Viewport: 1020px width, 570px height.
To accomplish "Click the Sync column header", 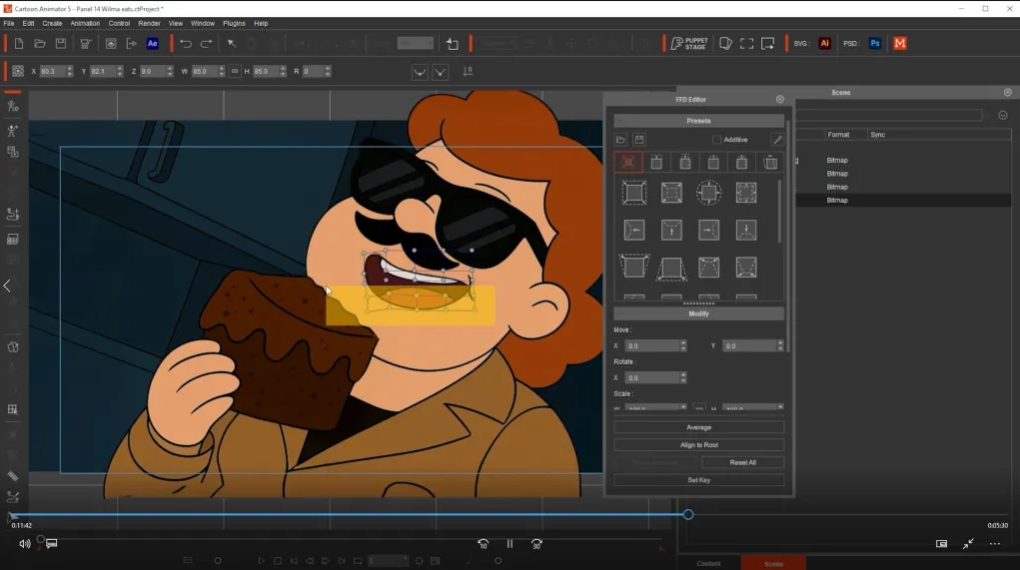I will pyautogui.click(x=878, y=135).
